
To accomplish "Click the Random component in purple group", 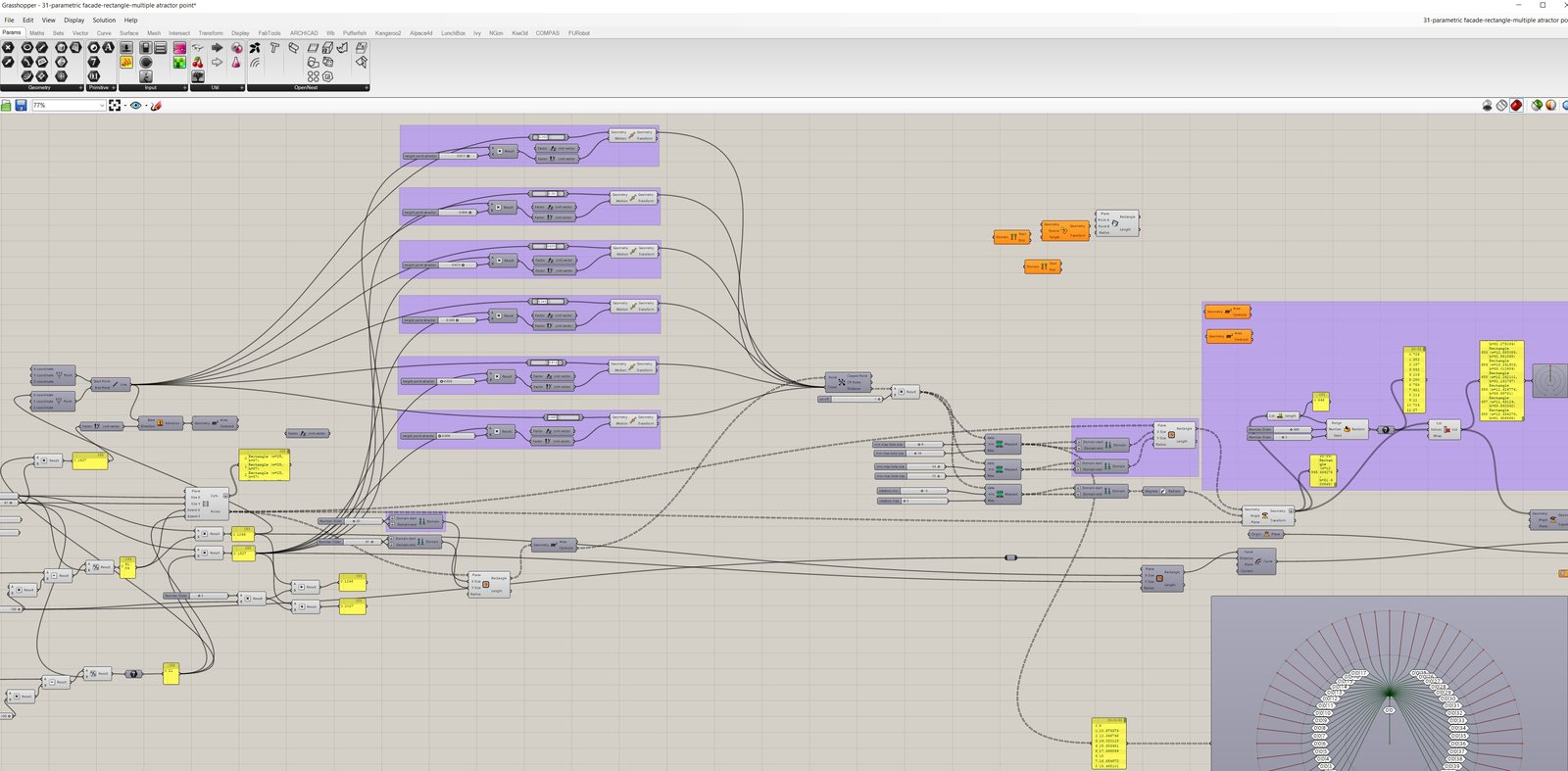I will click(x=1347, y=429).
